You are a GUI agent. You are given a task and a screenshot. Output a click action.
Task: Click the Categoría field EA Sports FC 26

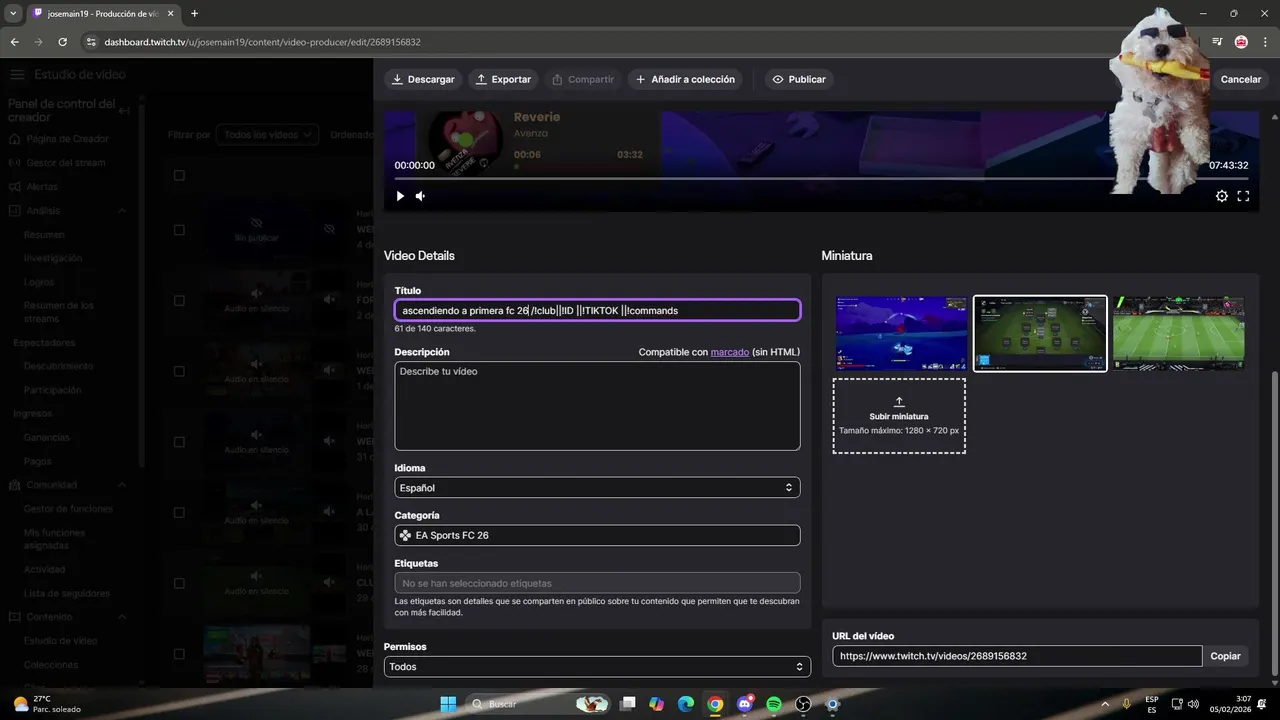pos(597,535)
